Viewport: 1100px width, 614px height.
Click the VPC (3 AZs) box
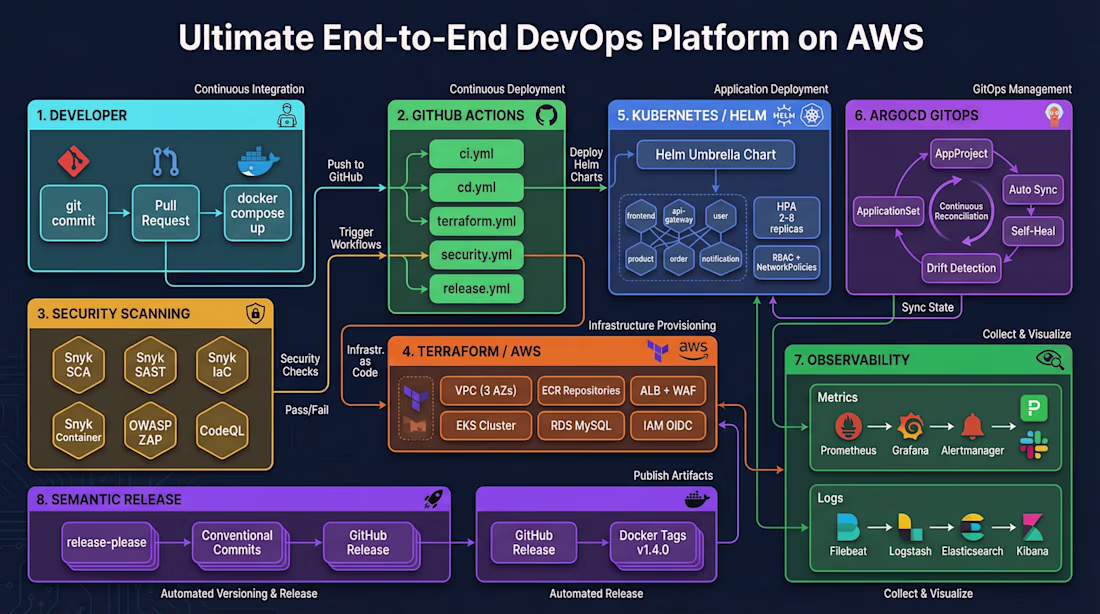click(x=485, y=391)
